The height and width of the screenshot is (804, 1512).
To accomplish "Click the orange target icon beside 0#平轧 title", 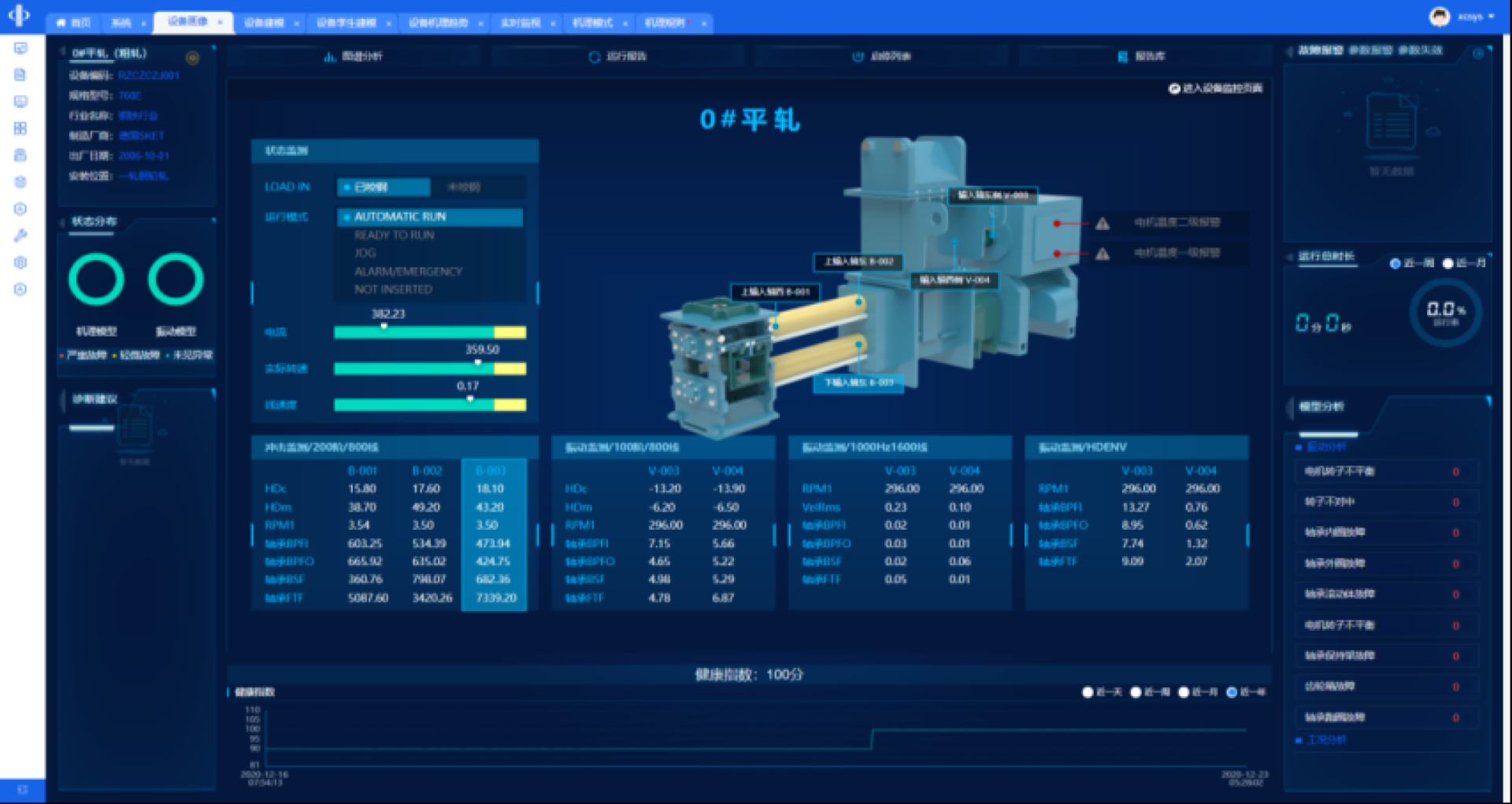I will [192, 57].
